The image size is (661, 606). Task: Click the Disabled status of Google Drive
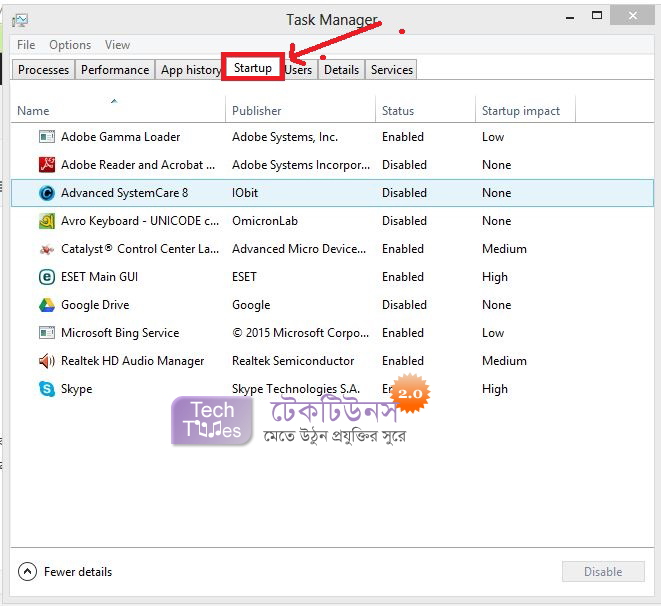click(x=404, y=305)
